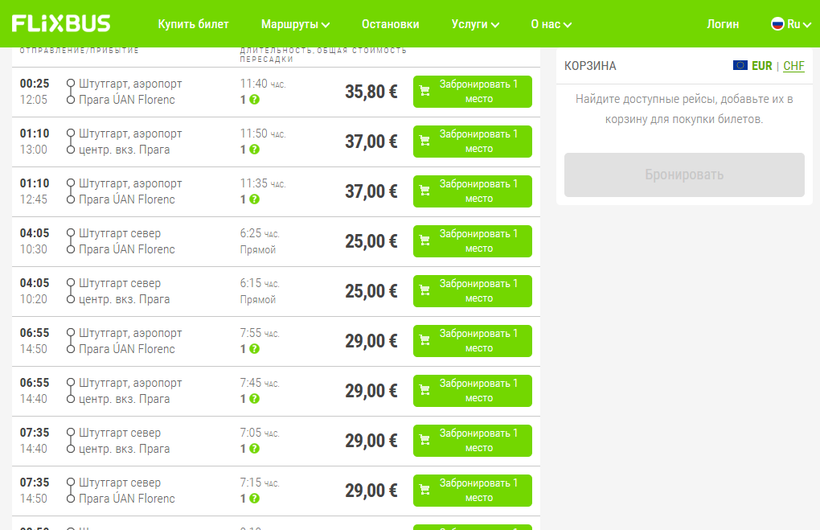
Task: Click the cart icon on the 35,80 € booking button
Action: [425, 91]
